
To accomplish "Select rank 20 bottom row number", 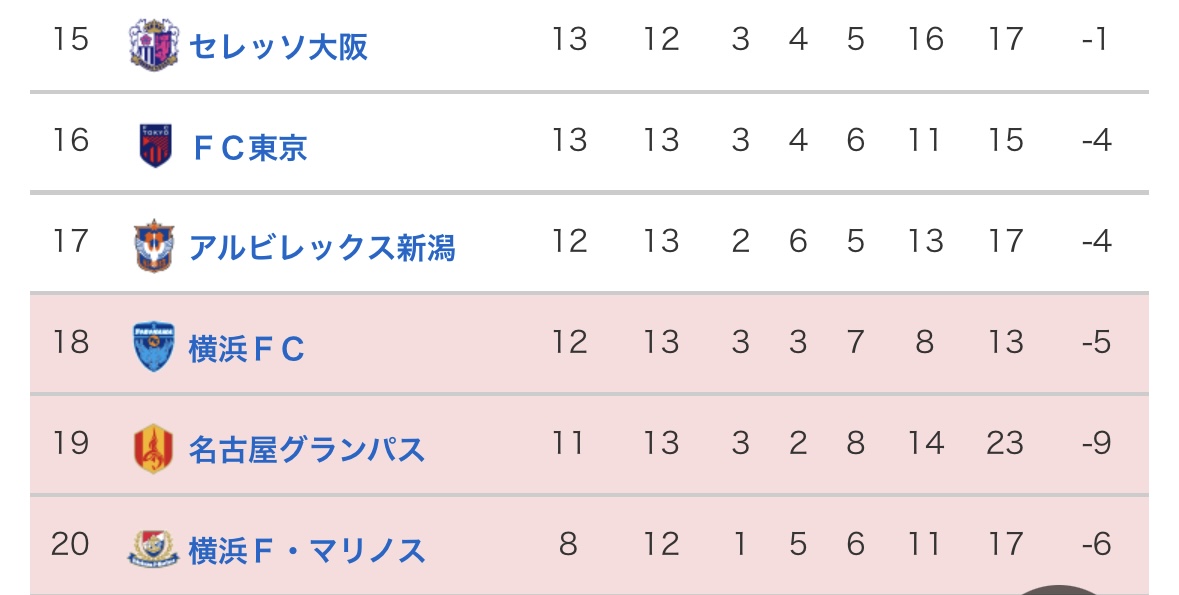I will 71,544.
